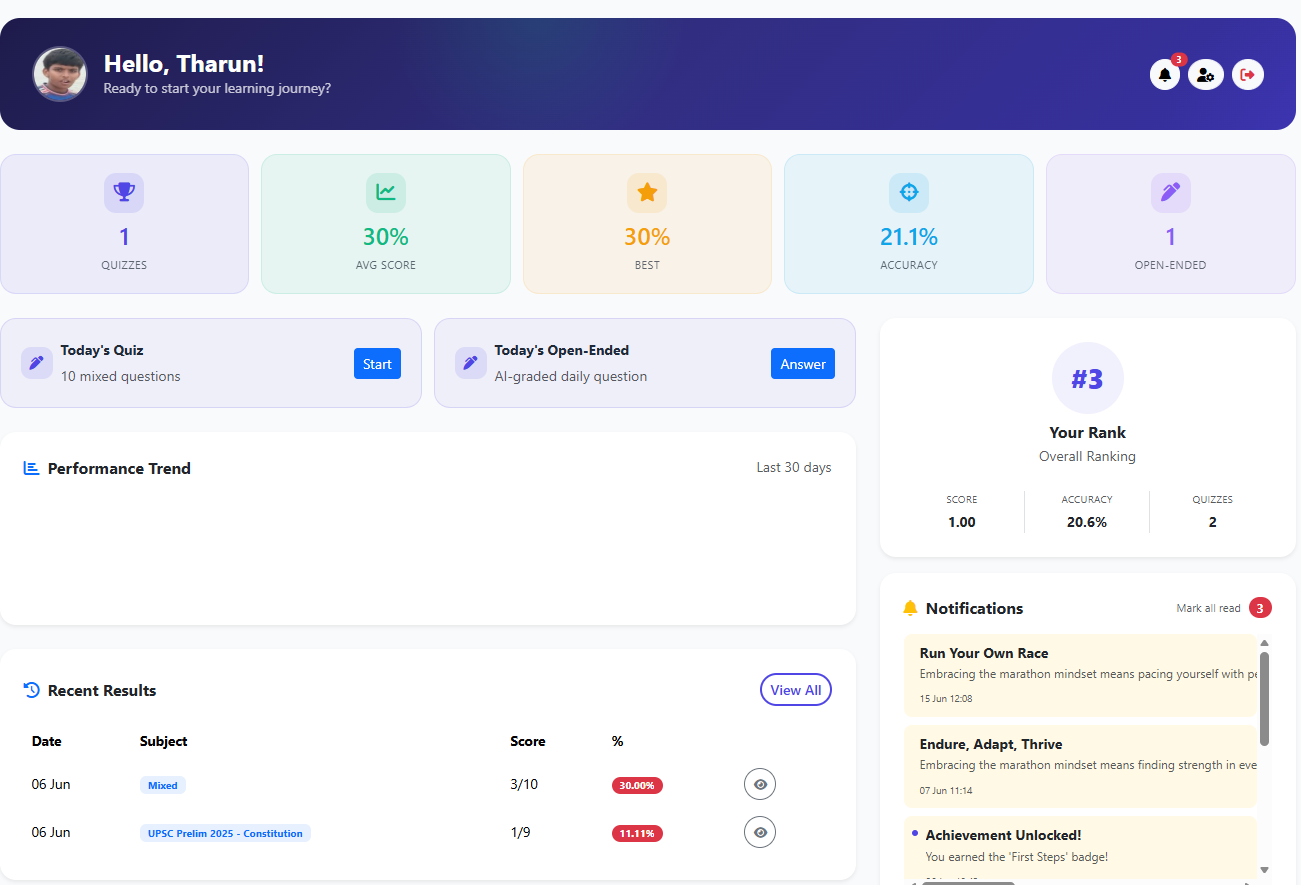
Task: Click the Subject column header
Action: pos(164,741)
